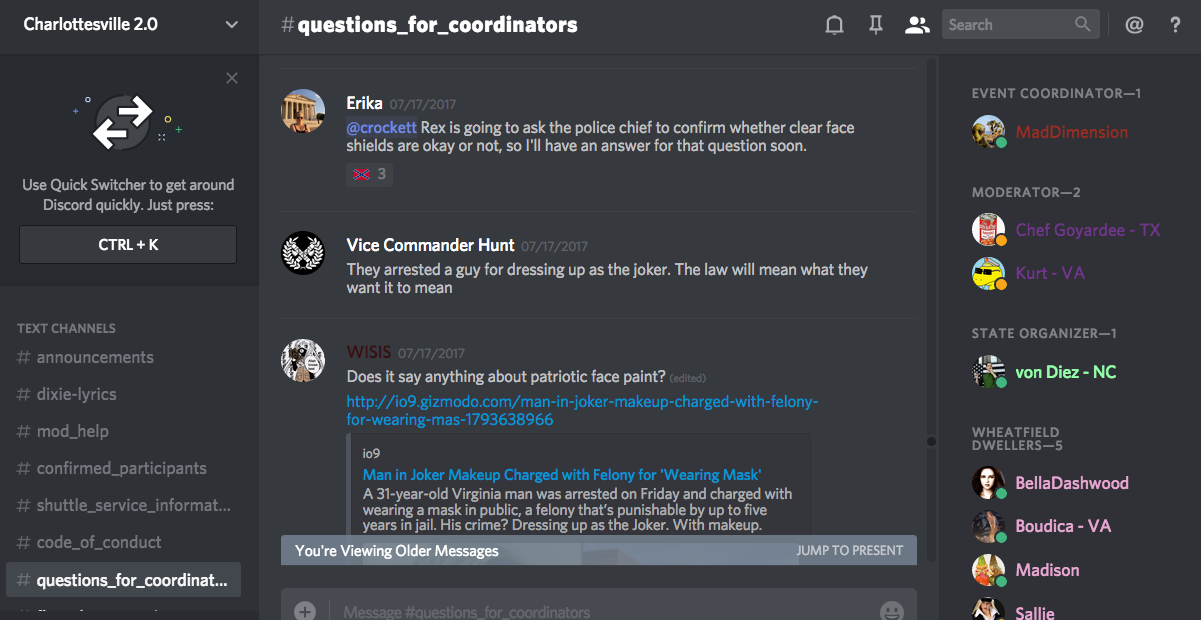Screen dimensions: 1201x620
Task: Select the code_of_conduct channel
Action: (99, 542)
